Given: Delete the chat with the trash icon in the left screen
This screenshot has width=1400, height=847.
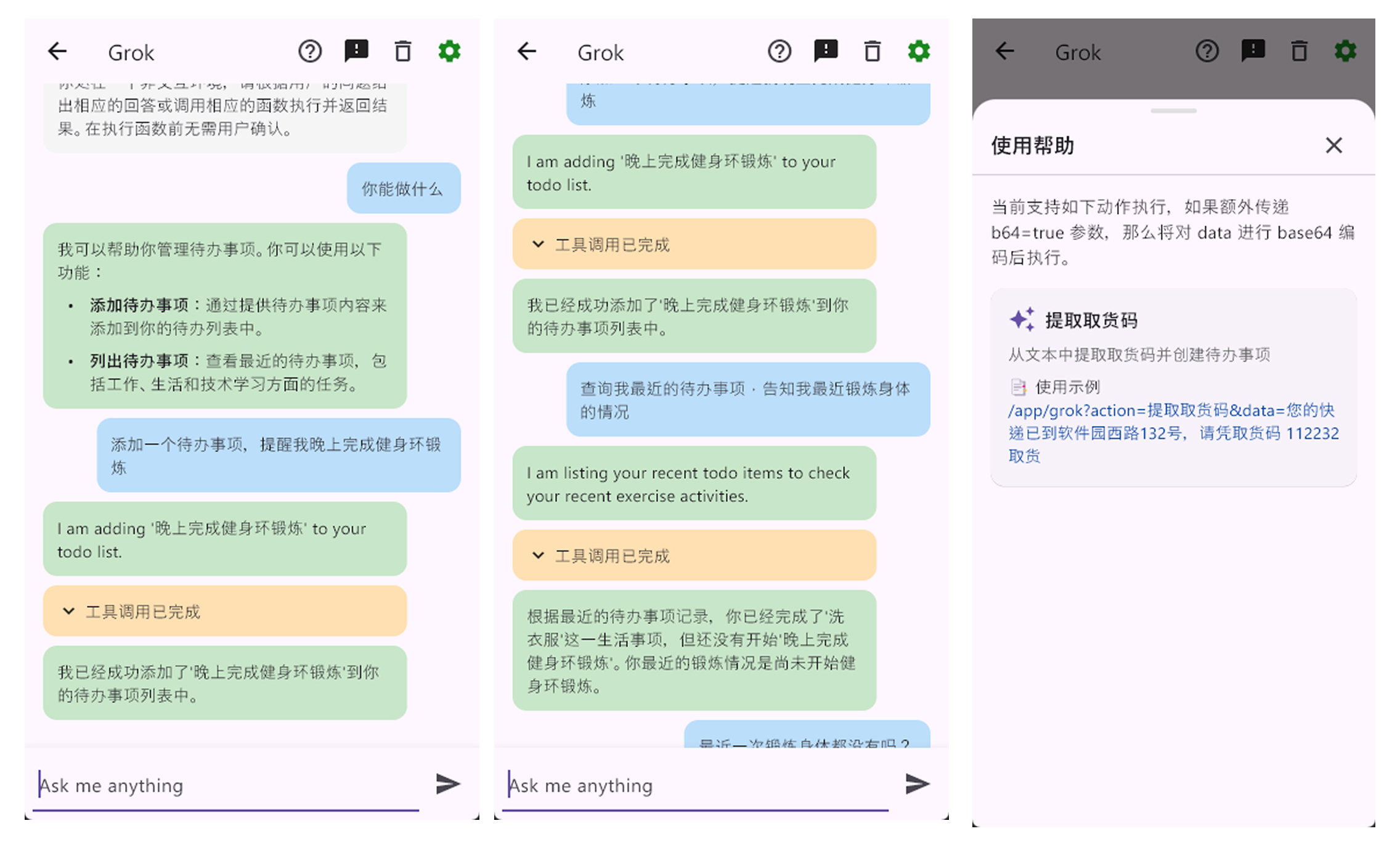Looking at the screenshot, I should (403, 51).
